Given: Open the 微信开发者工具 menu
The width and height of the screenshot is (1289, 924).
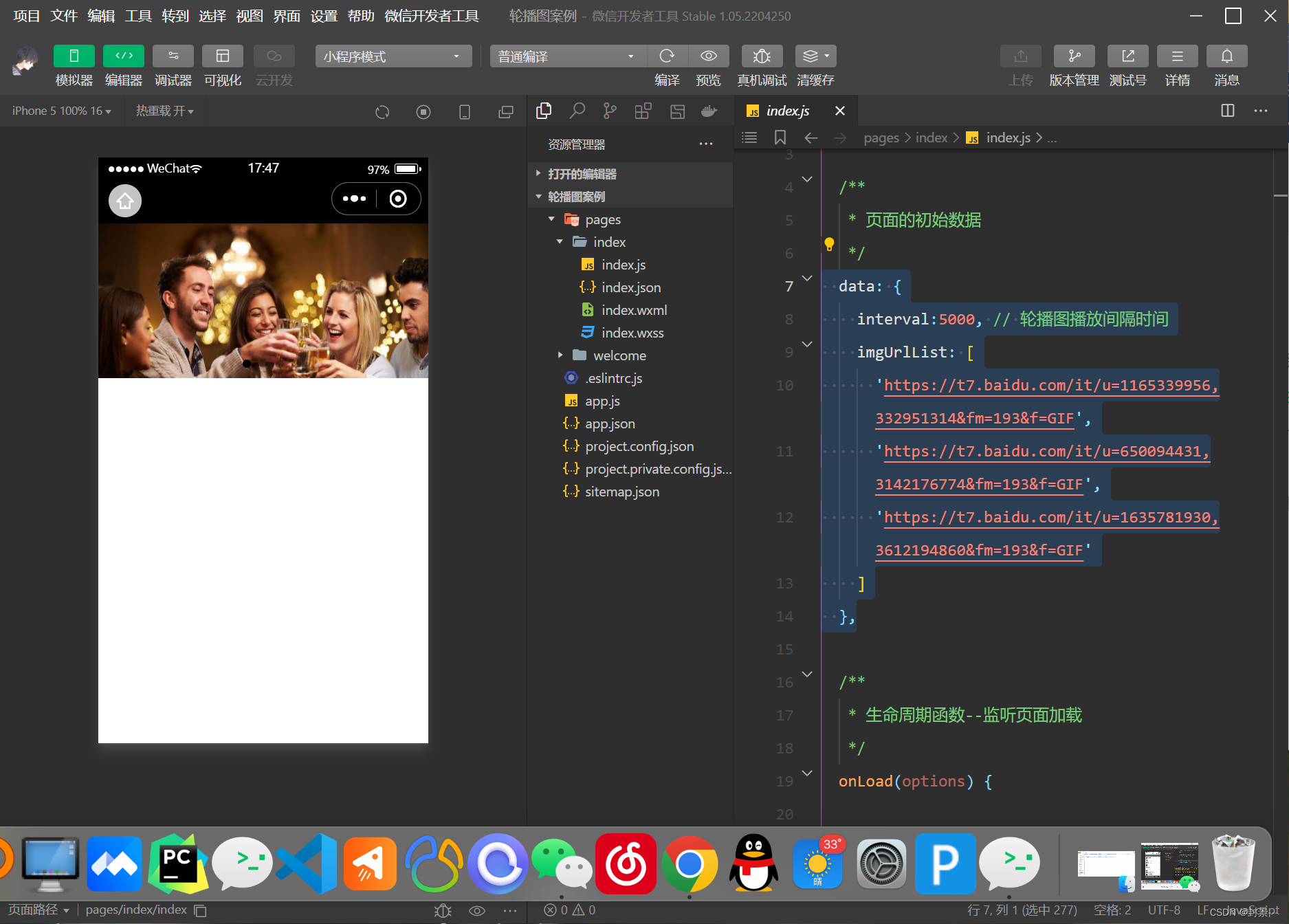Looking at the screenshot, I should point(432,16).
